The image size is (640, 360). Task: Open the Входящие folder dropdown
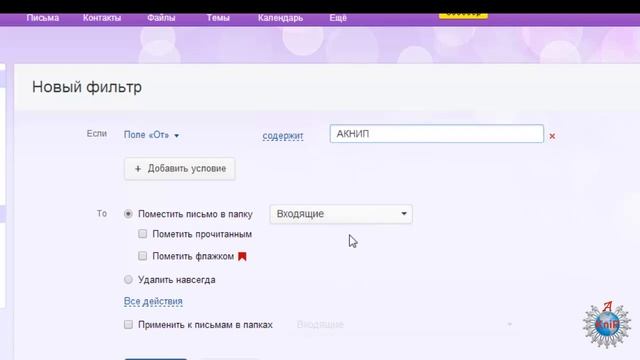click(x=341, y=214)
